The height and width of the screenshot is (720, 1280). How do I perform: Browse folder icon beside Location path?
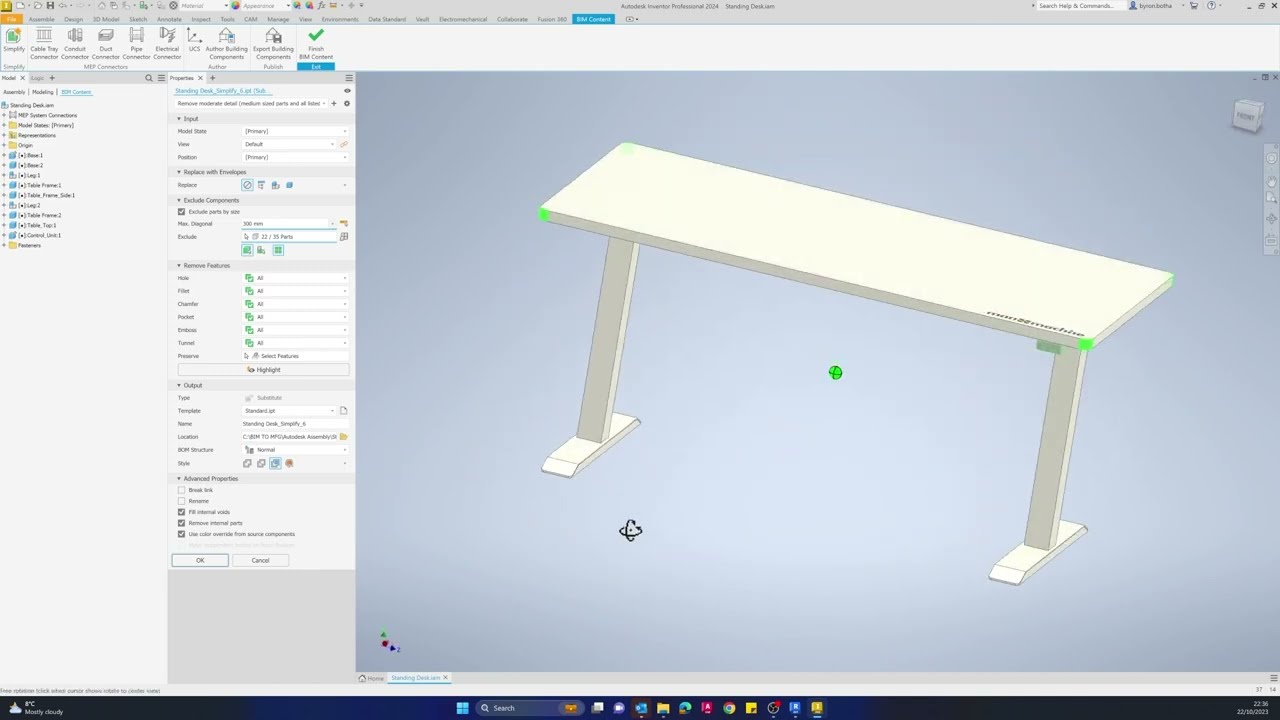343,437
